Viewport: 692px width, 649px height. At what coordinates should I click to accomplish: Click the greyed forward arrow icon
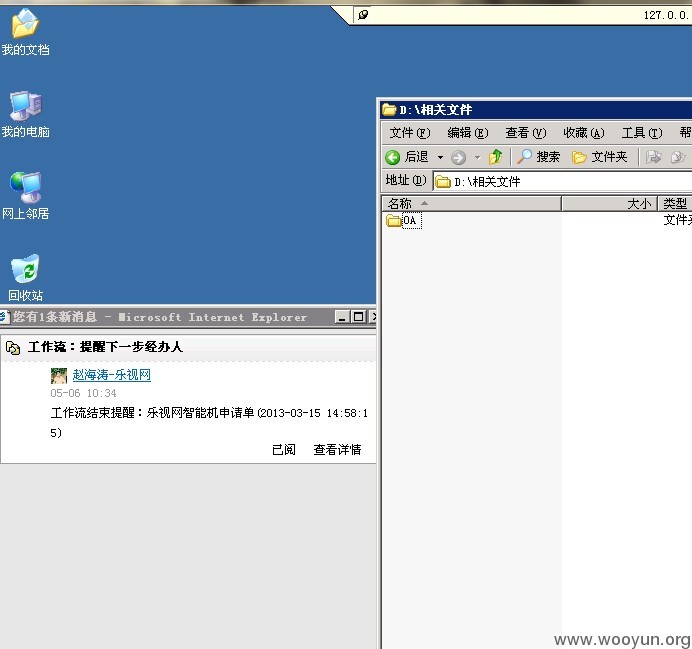click(459, 158)
